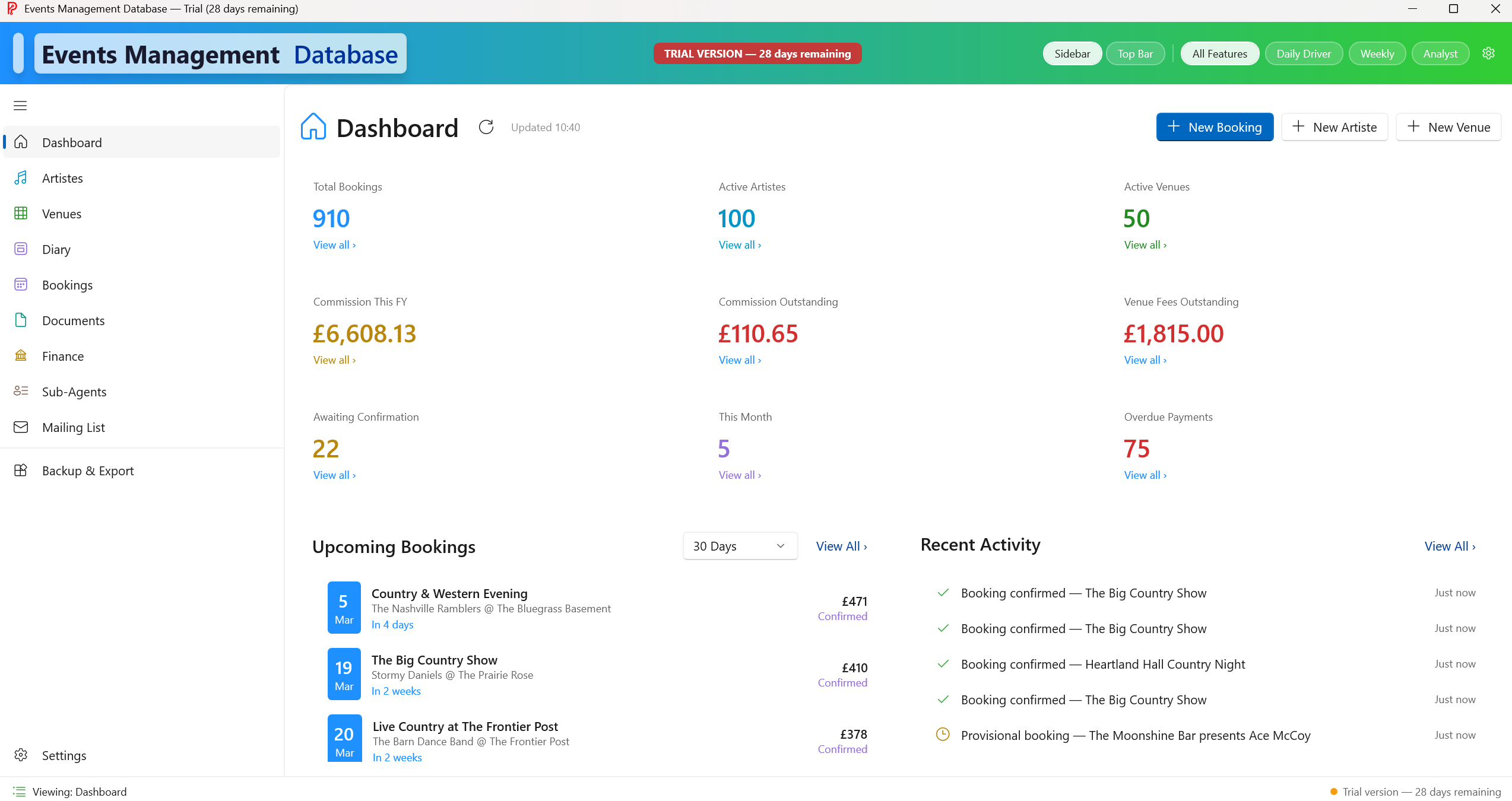Switch to the Analyst view mode
The width and height of the screenshot is (1512, 801).
pyautogui.click(x=1440, y=53)
